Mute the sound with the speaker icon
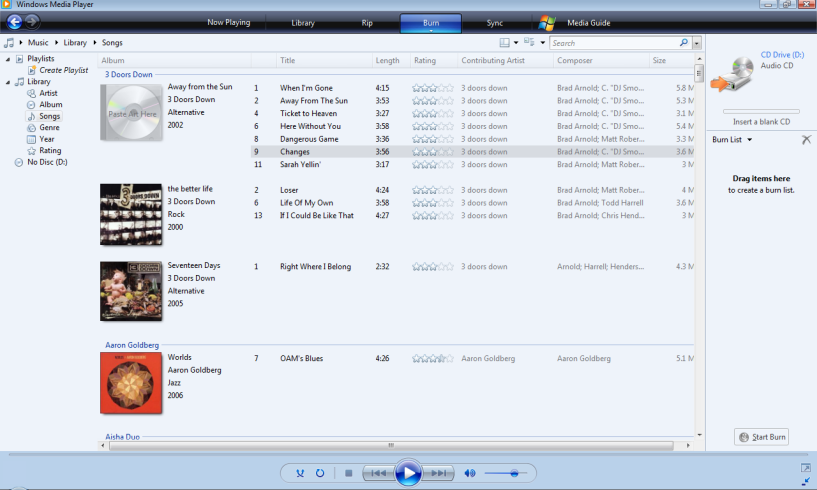Screen dimensions: 817x490 click(470, 473)
